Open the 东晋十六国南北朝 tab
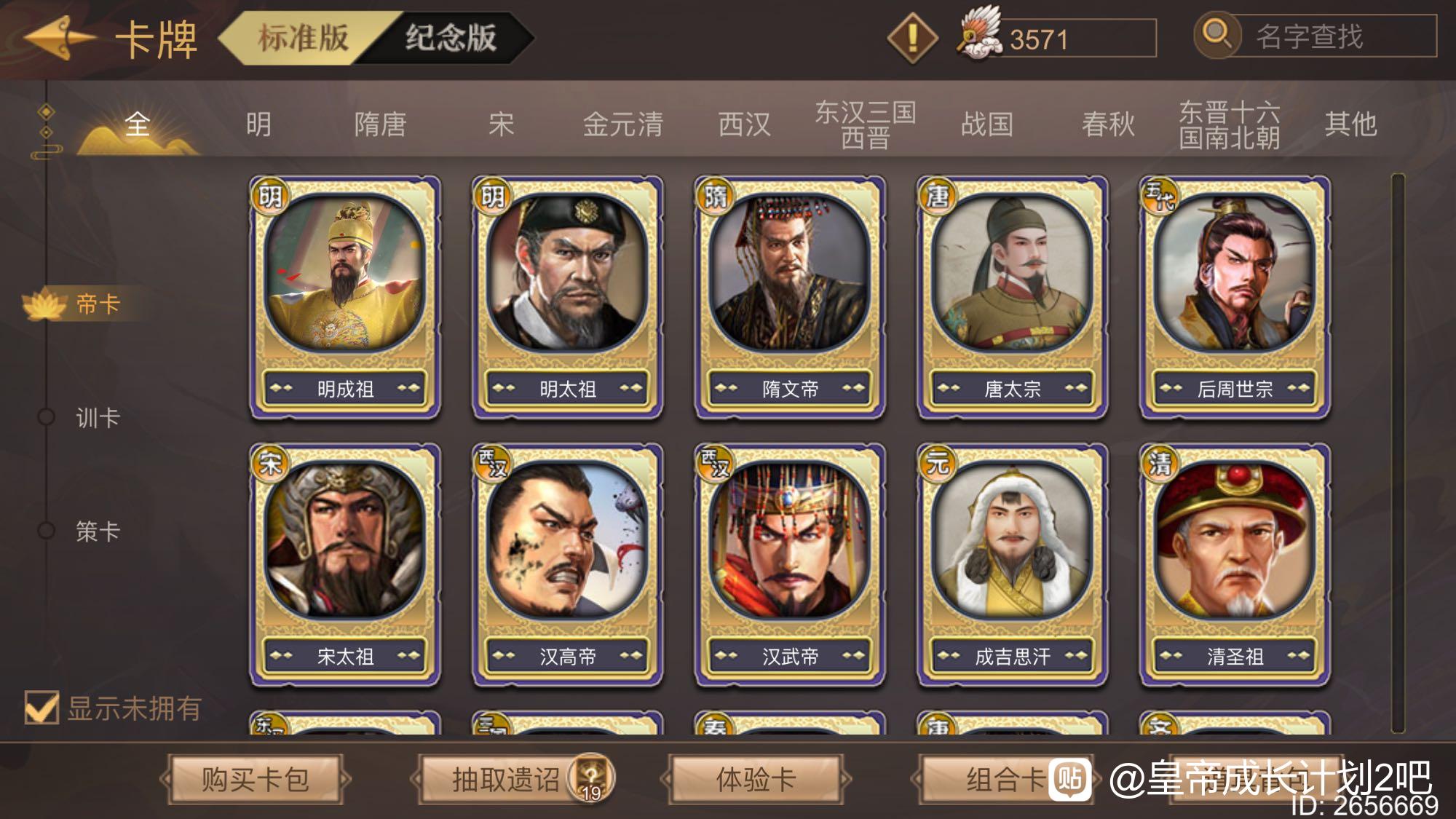This screenshot has width=1456, height=819. click(x=1229, y=124)
